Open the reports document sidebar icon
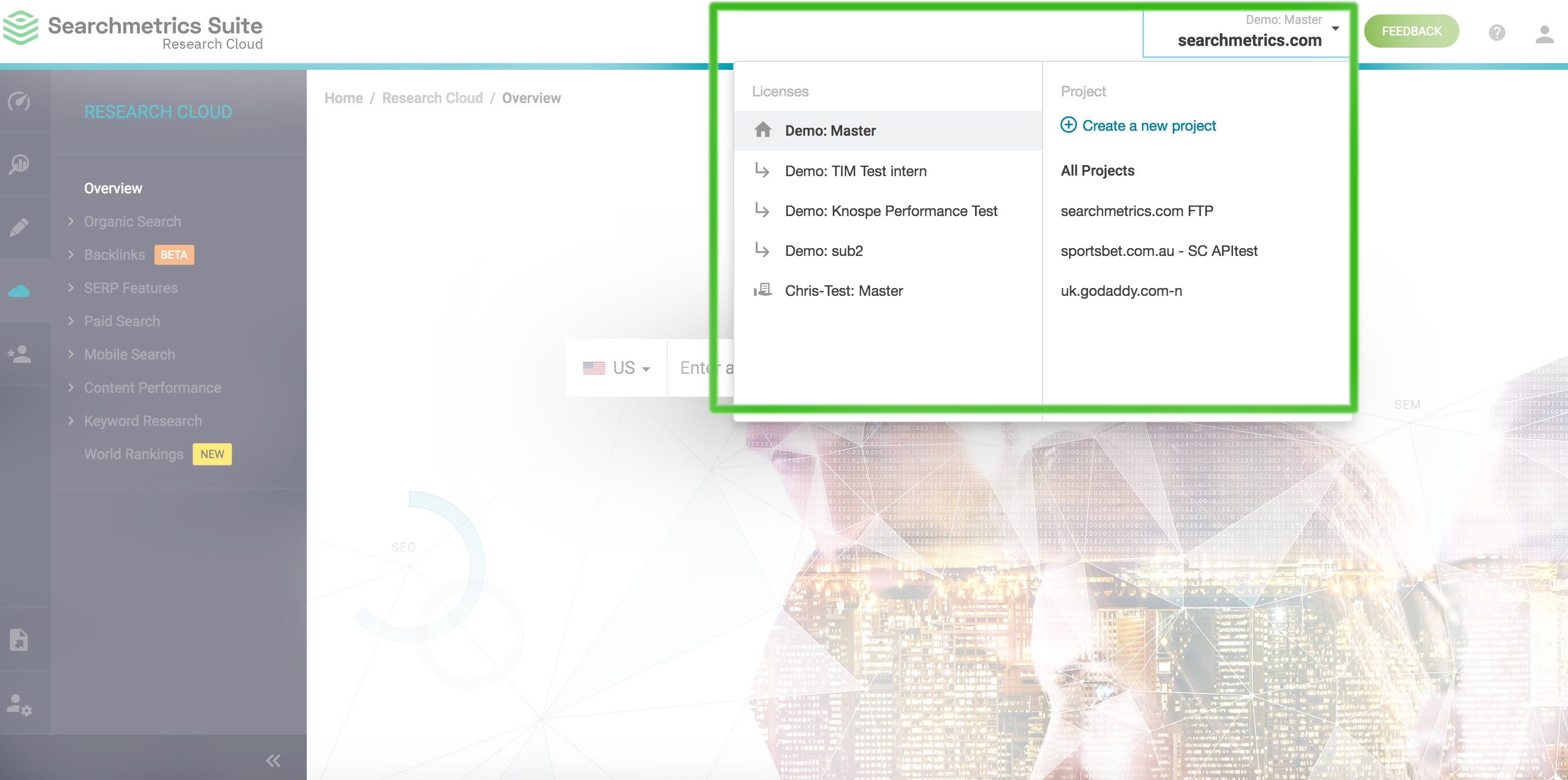This screenshot has height=780, width=1568. pos(19,639)
